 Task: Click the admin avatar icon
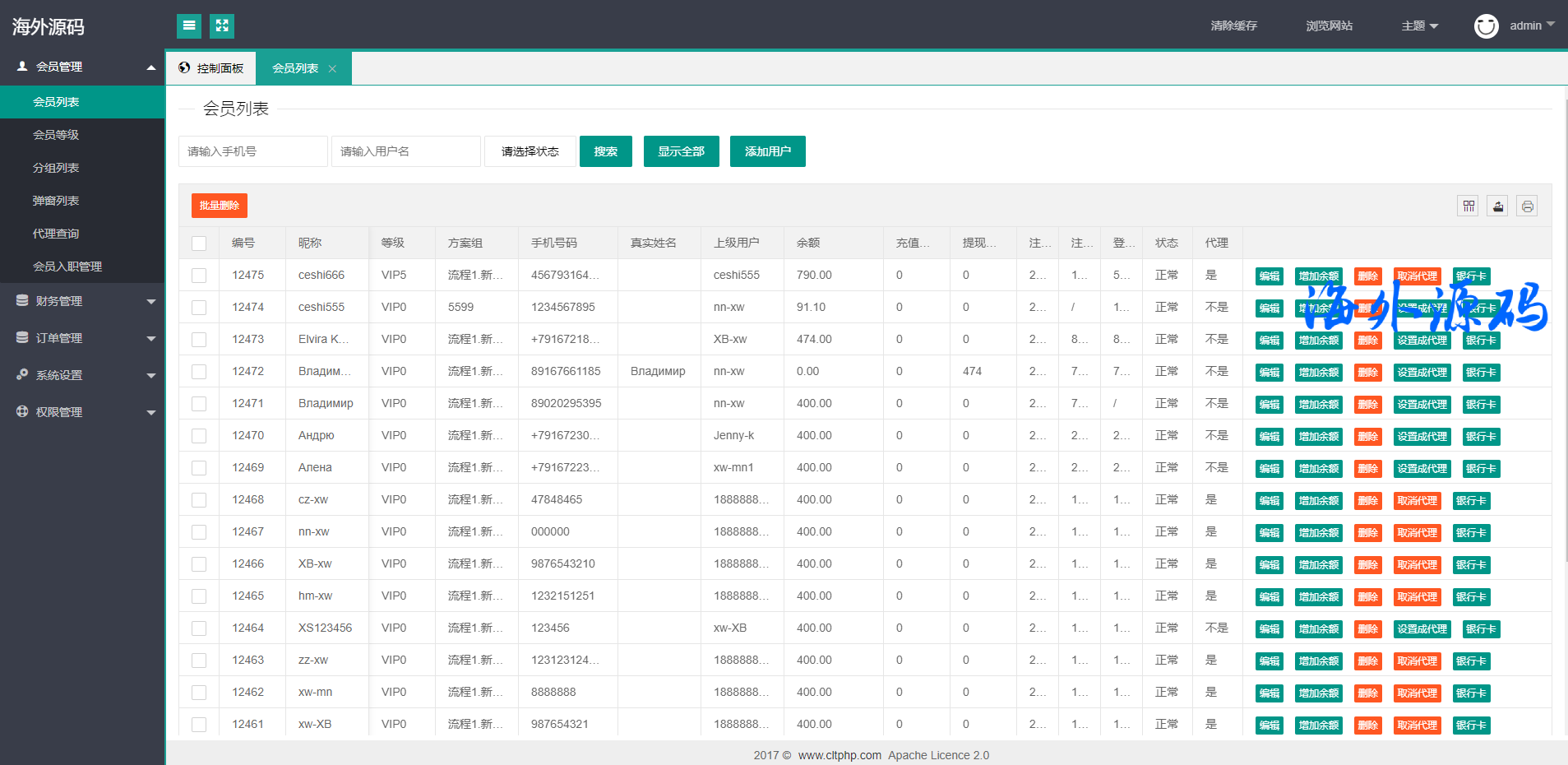click(1486, 26)
